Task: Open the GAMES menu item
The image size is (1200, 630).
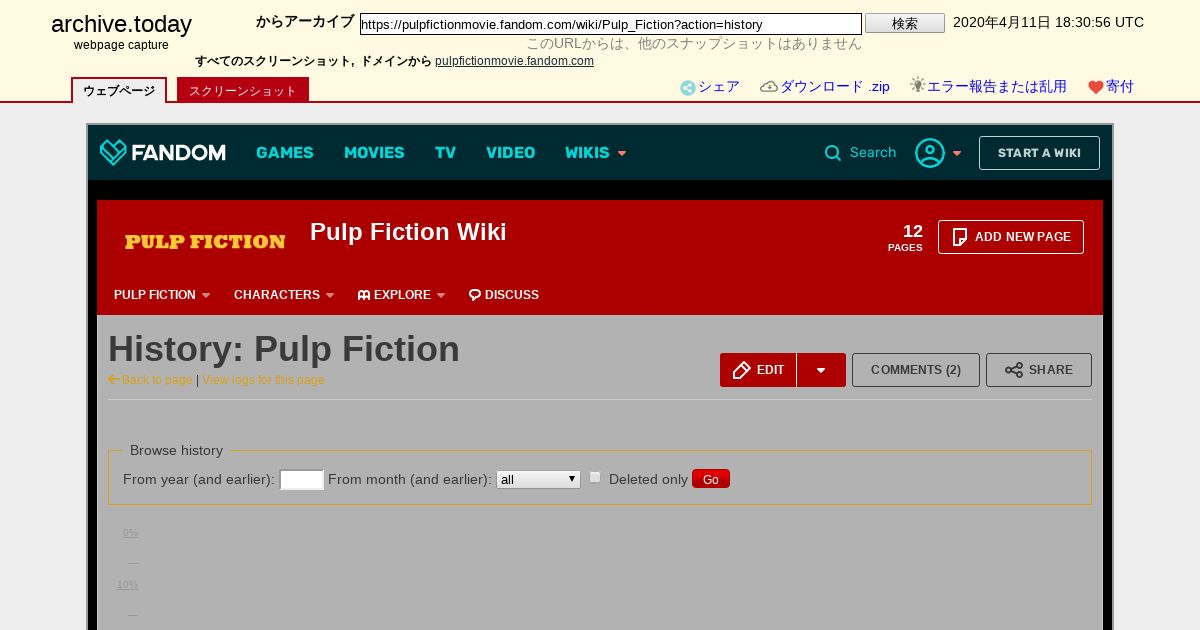Action: [x=285, y=153]
